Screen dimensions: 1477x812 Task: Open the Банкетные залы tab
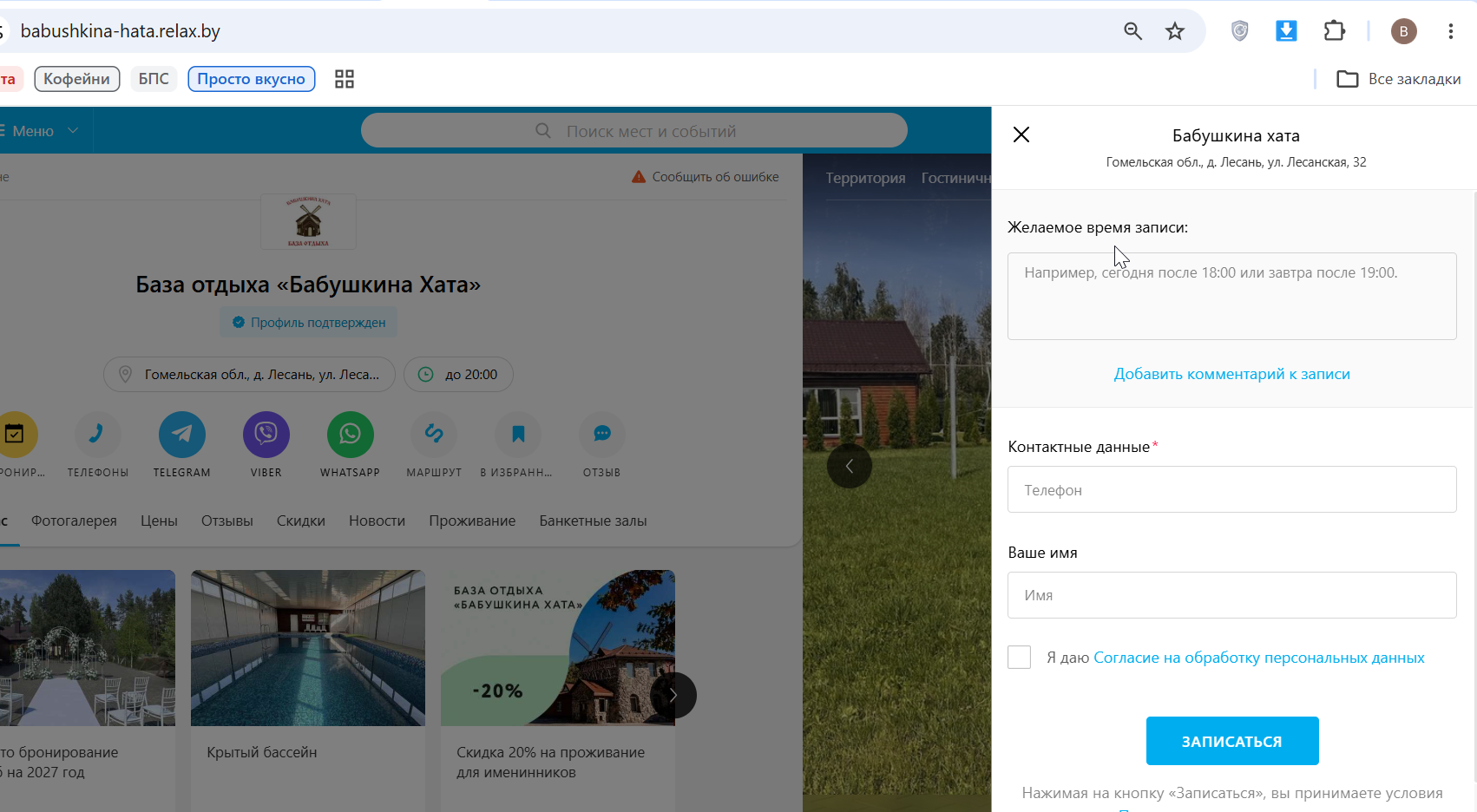593,521
